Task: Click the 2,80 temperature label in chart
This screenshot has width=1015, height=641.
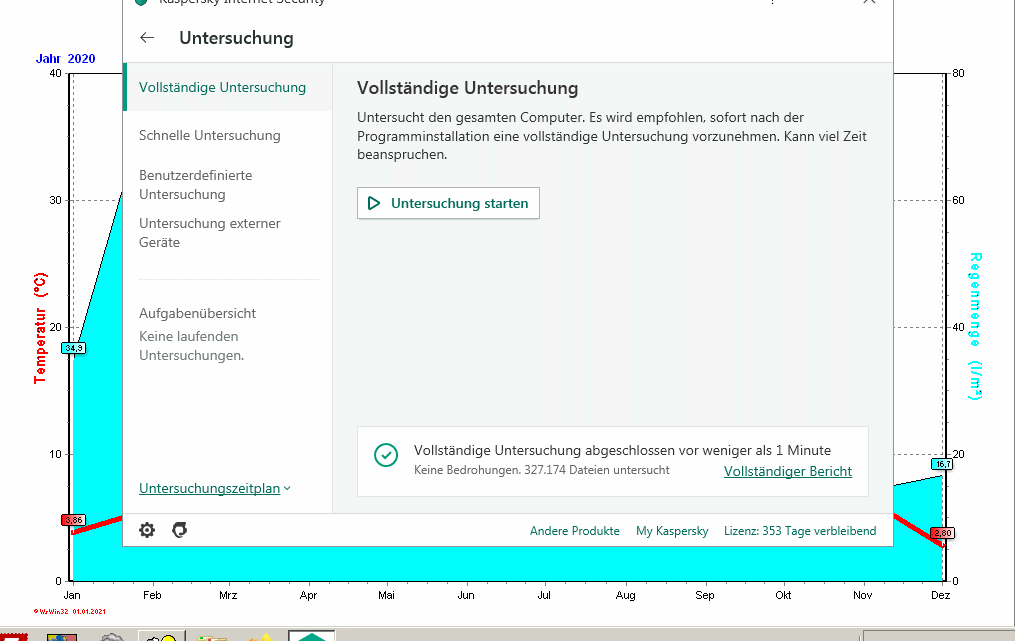Action: (x=942, y=533)
